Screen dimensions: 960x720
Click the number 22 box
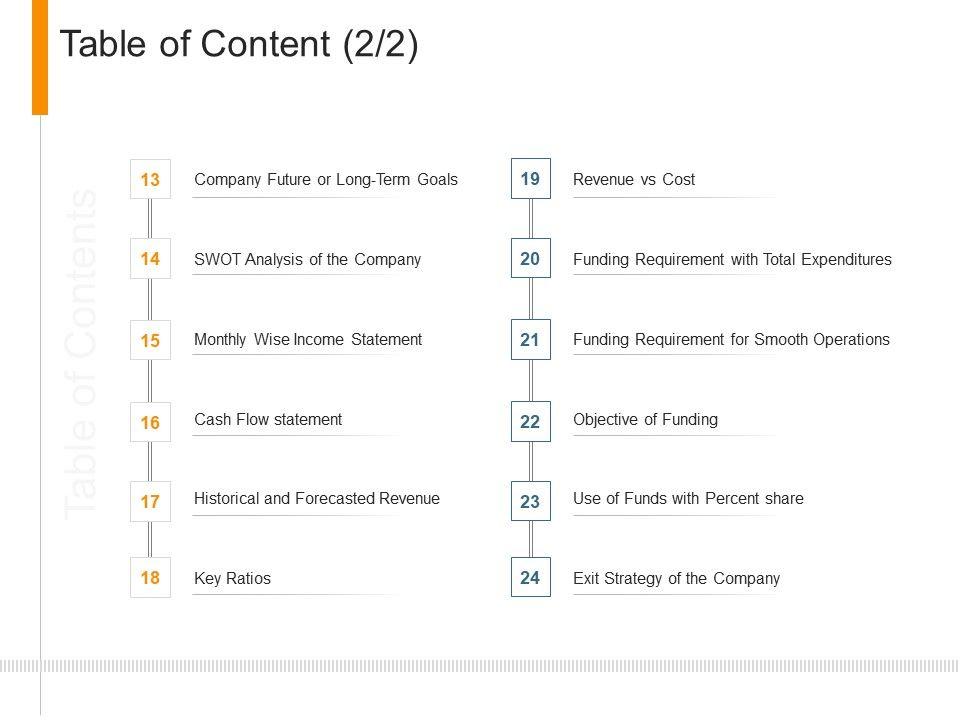pyautogui.click(x=530, y=423)
